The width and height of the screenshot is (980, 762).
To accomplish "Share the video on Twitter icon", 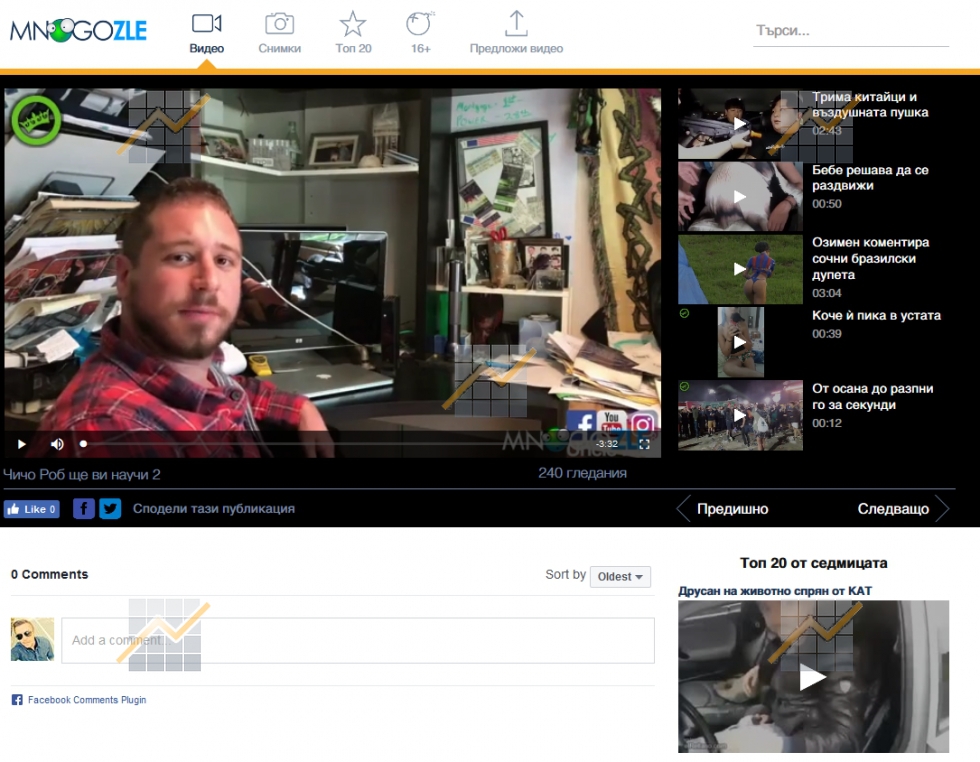I will click(110, 509).
